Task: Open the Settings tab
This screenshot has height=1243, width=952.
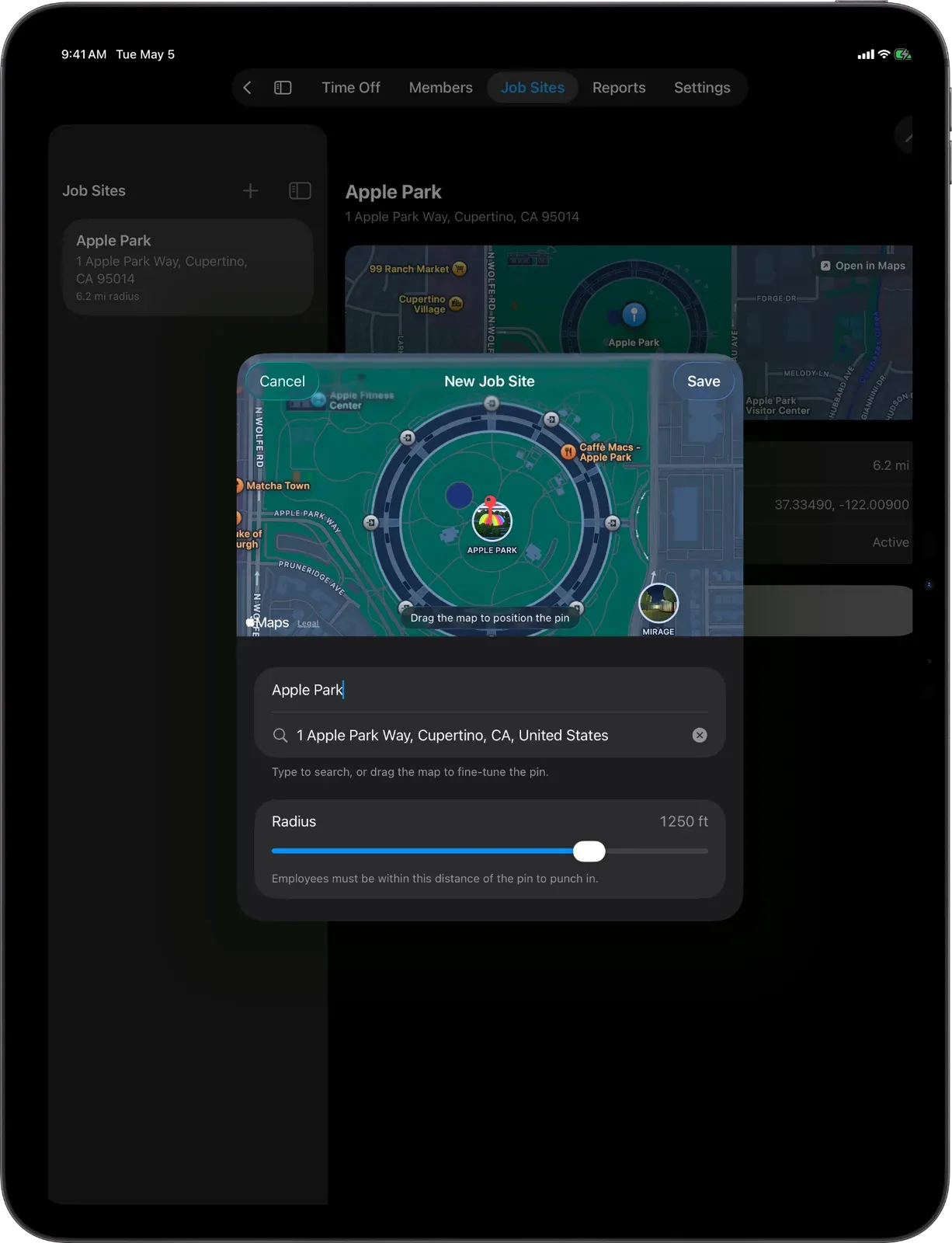Action: coord(702,88)
